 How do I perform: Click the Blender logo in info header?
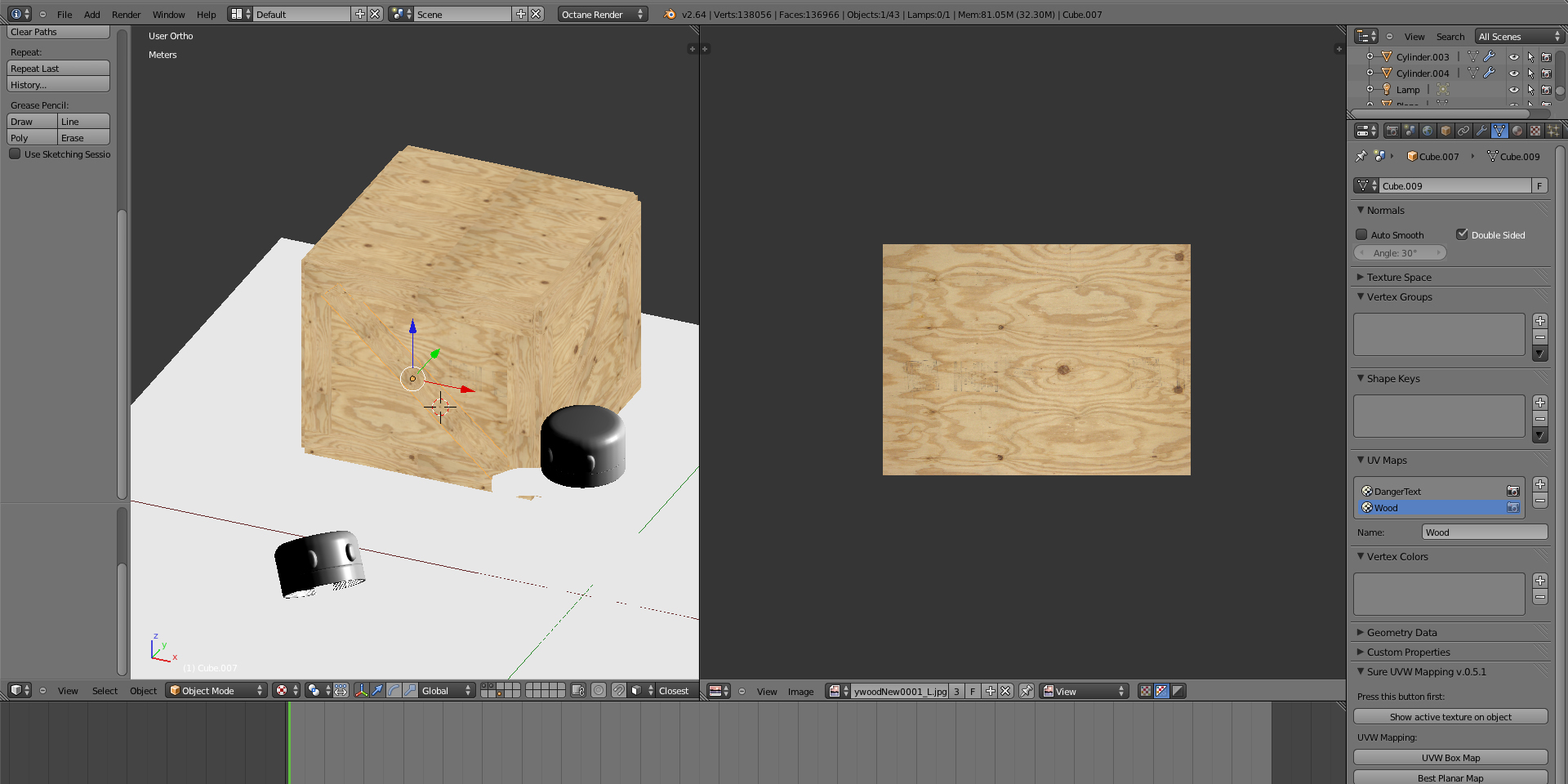click(670, 14)
